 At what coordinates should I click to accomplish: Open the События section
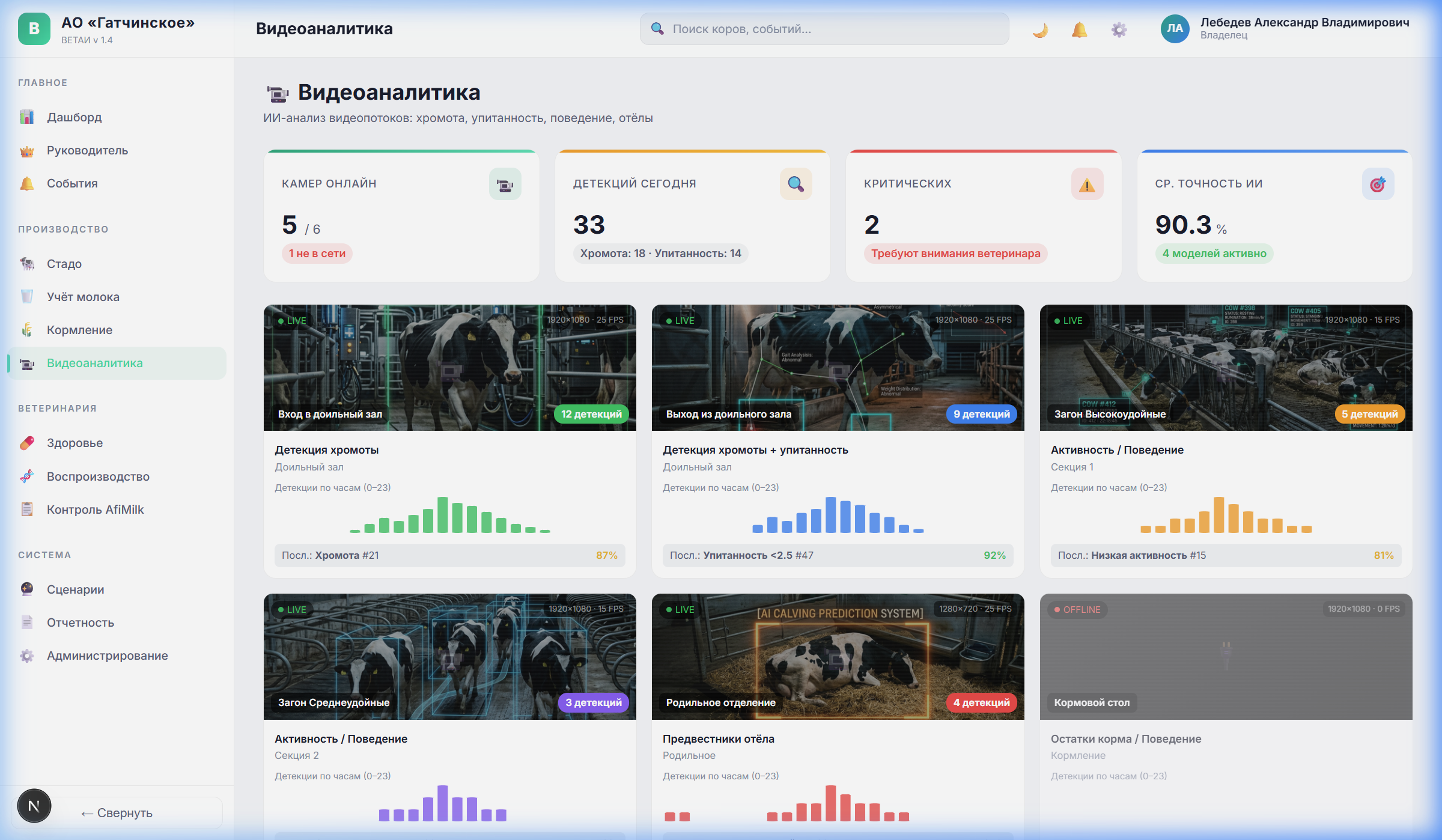coord(26,183)
